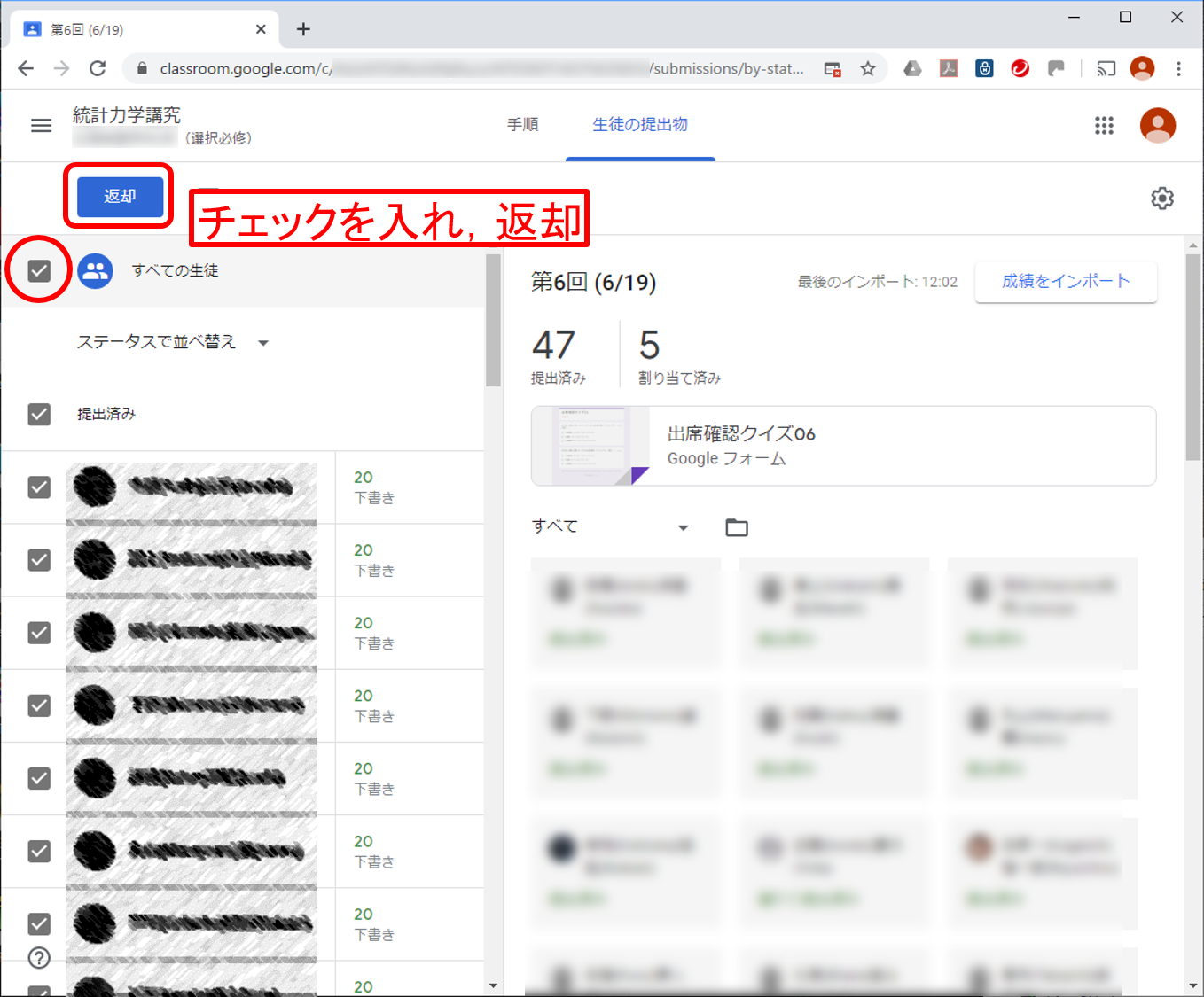The height and width of the screenshot is (997, 1204).
Task: Uncheck the third student row checkbox
Action: (x=39, y=633)
